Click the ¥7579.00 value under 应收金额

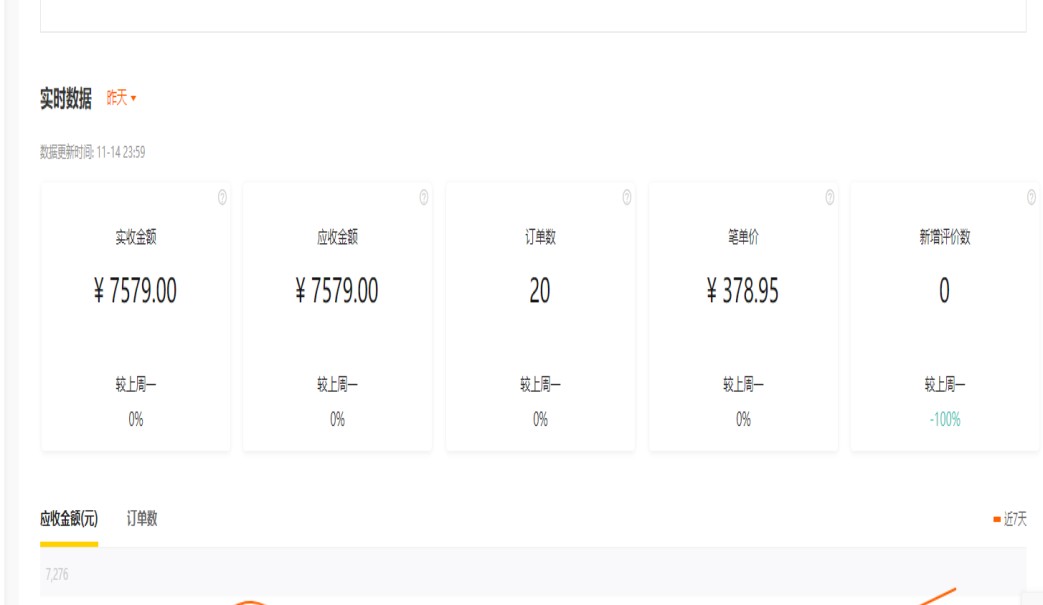338,291
